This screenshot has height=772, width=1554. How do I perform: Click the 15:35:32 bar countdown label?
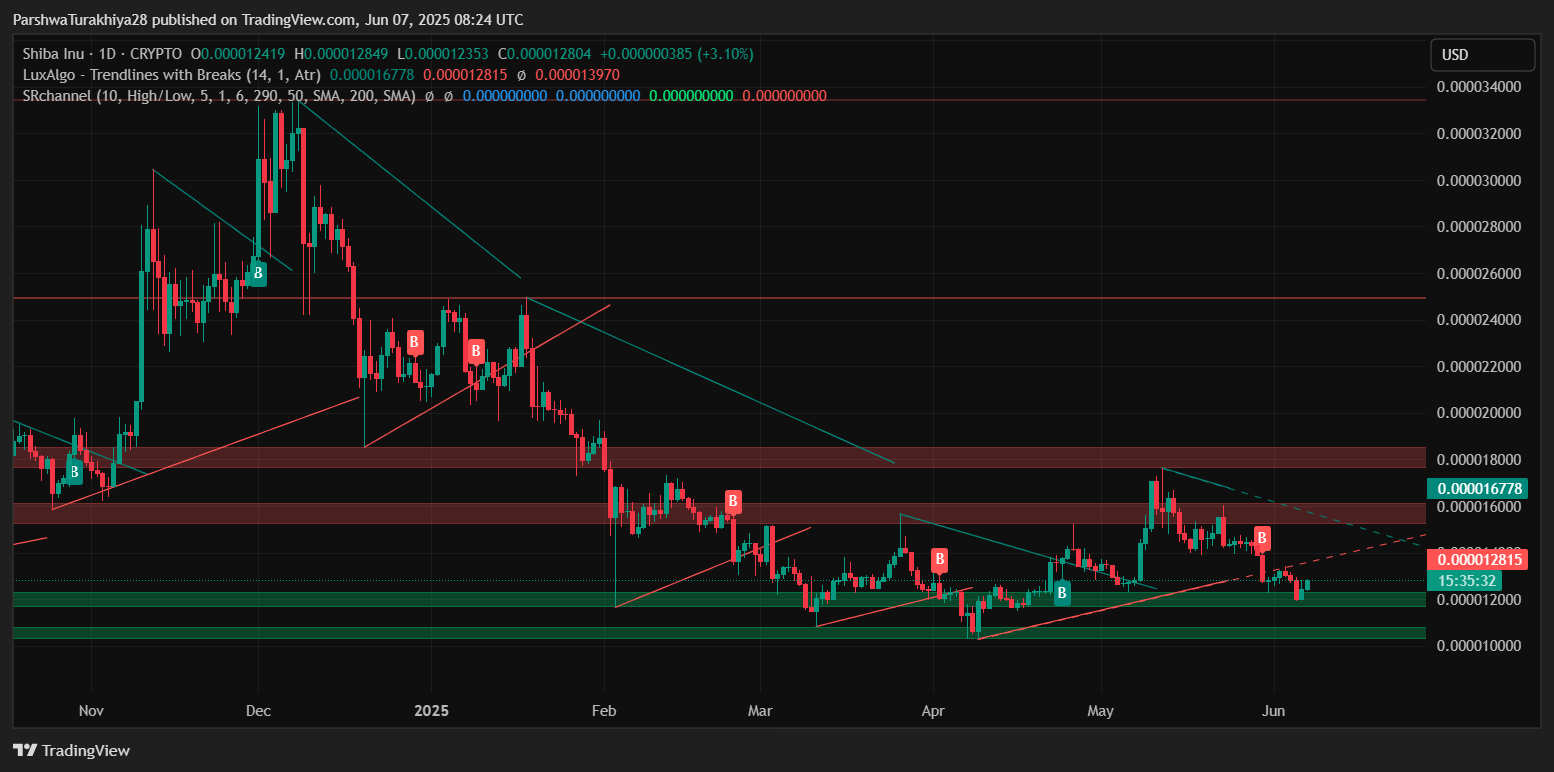pyautogui.click(x=1466, y=580)
